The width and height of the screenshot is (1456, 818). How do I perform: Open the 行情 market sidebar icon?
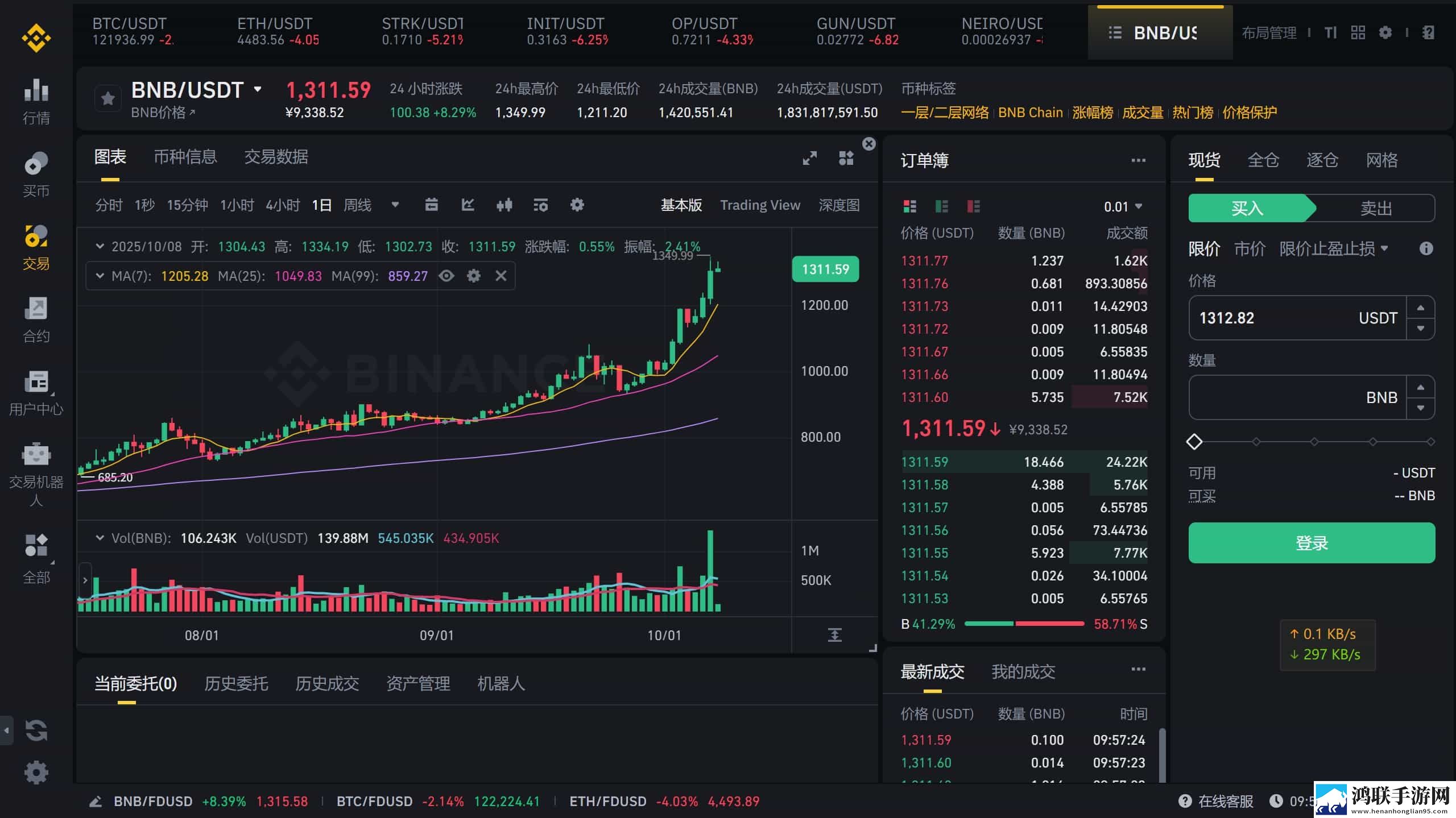click(36, 102)
